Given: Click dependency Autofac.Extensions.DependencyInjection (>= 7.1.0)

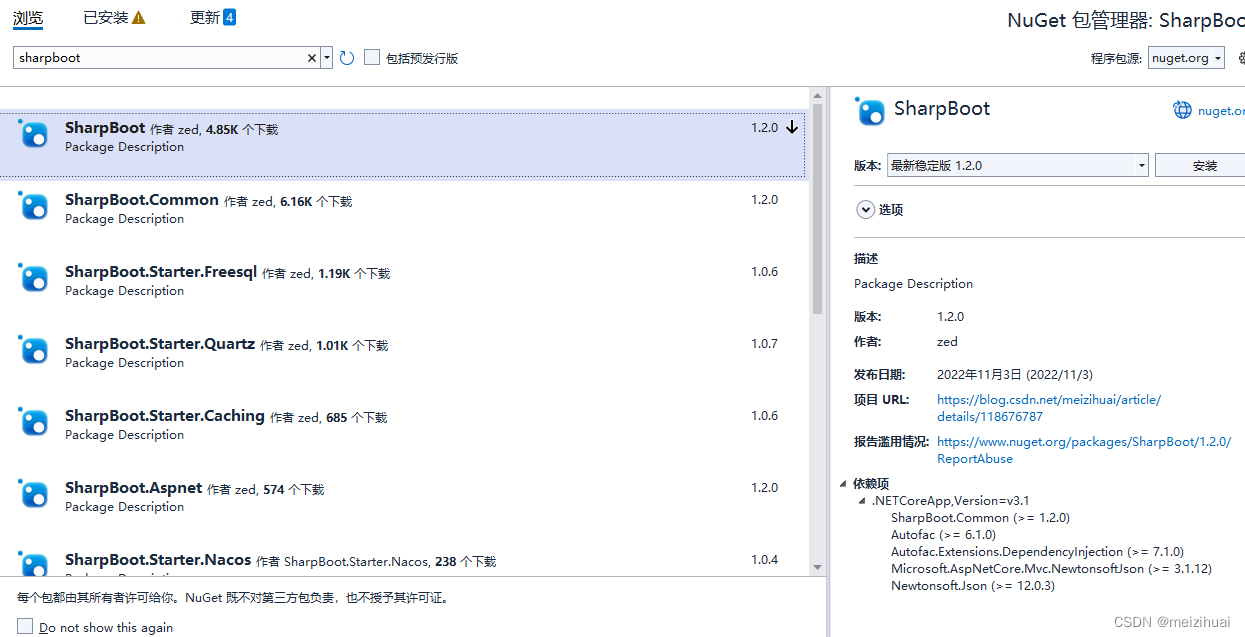Looking at the screenshot, I should [x=1037, y=552].
